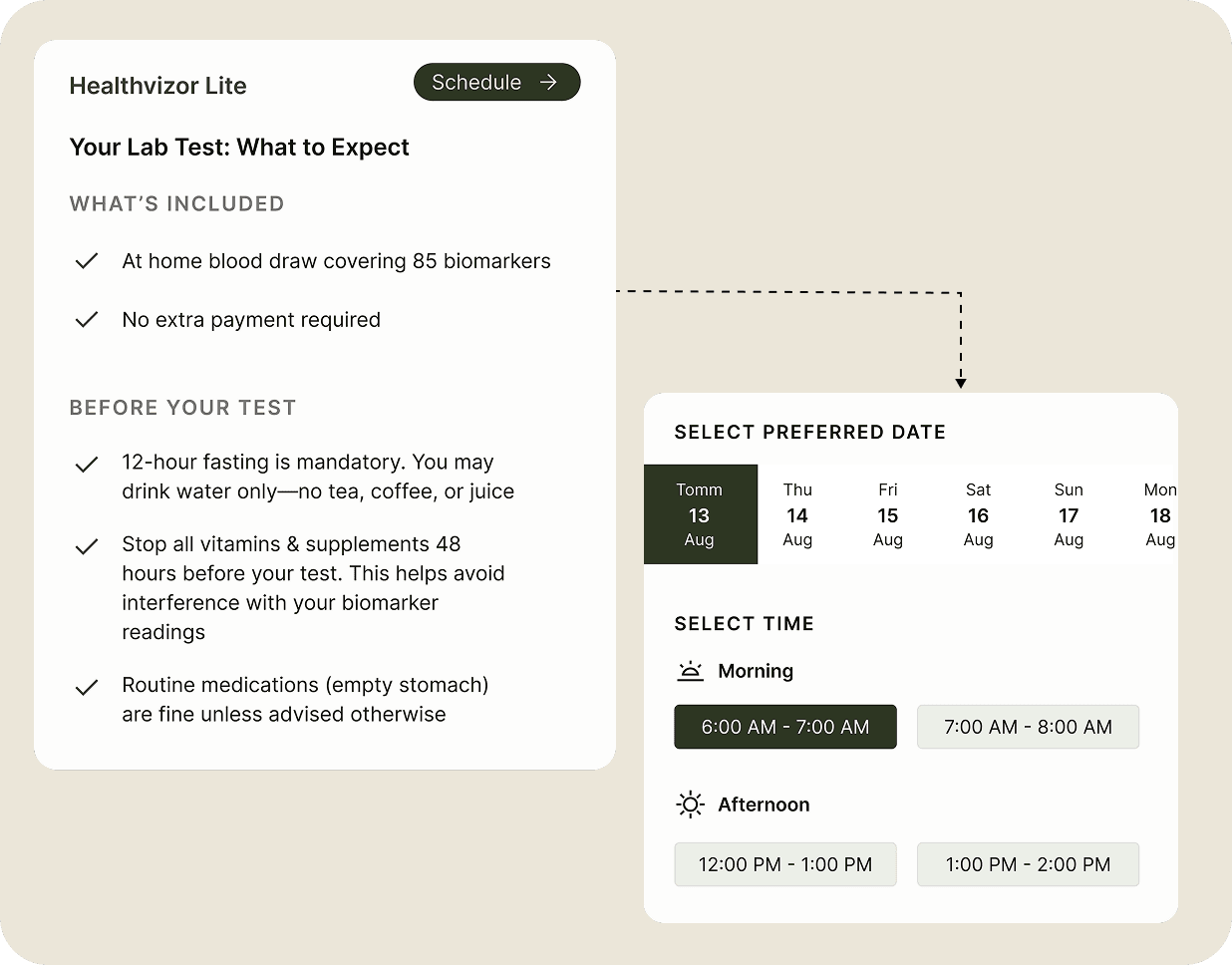1232x965 pixels.
Task: Select partially visible Mon 18 Aug date
Action: coord(1159,514)
